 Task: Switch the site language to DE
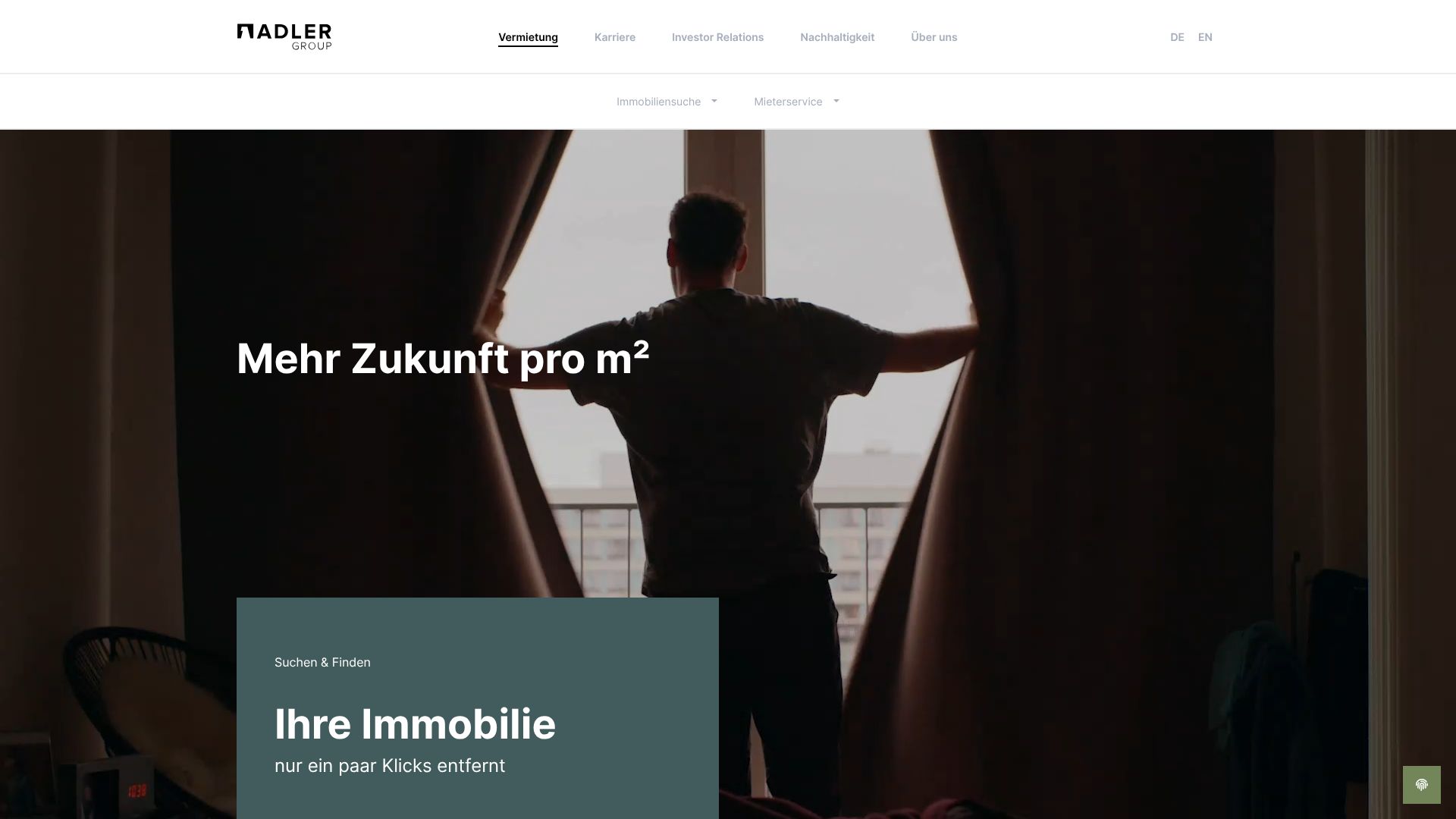pyautogui.click(x=1177, y=37)
